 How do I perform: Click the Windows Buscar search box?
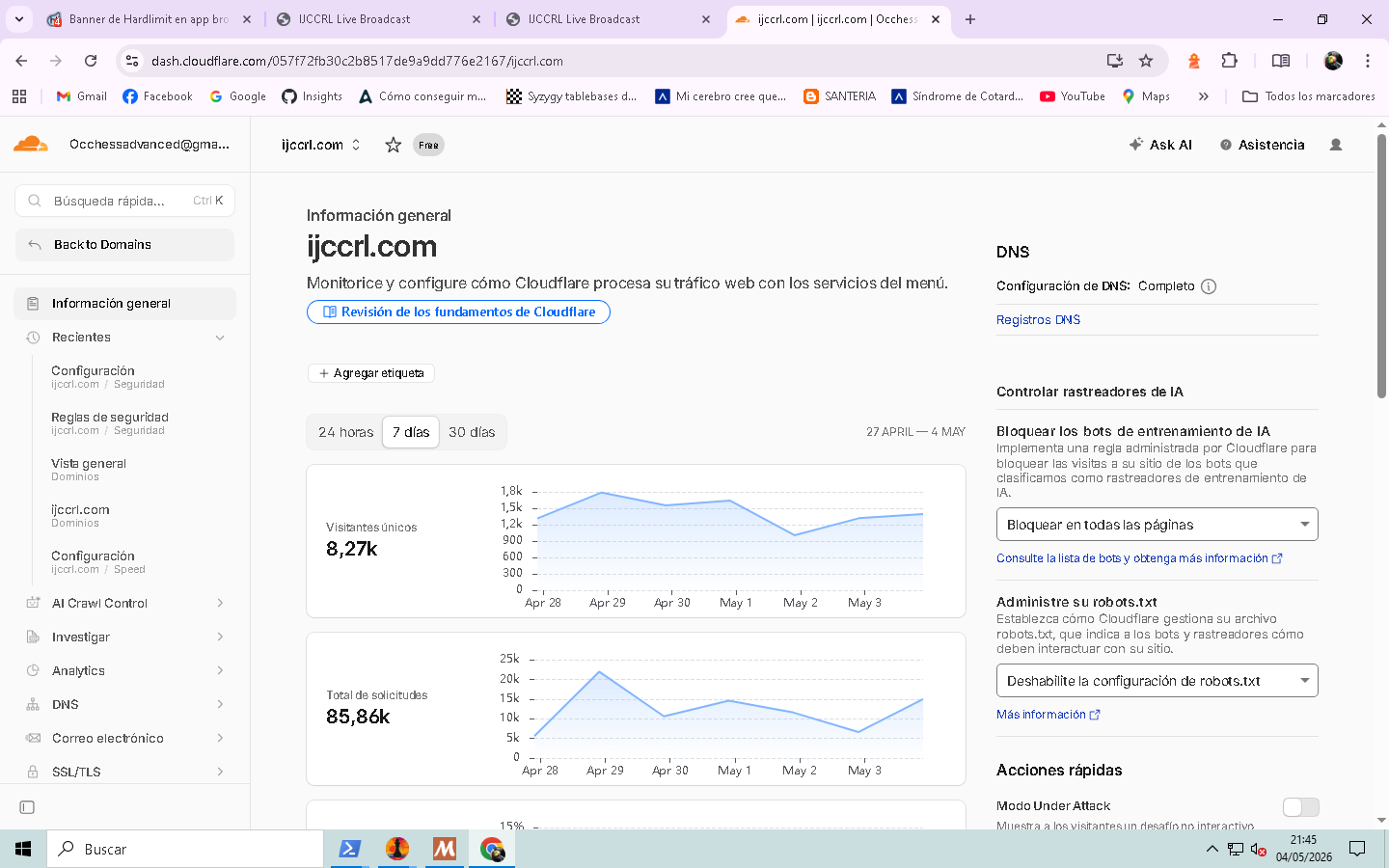(185, 849)
